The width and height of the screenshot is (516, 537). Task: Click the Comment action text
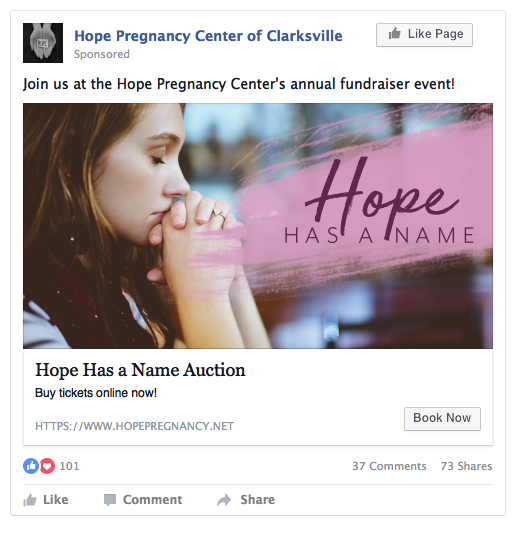(x=152, y=500)
